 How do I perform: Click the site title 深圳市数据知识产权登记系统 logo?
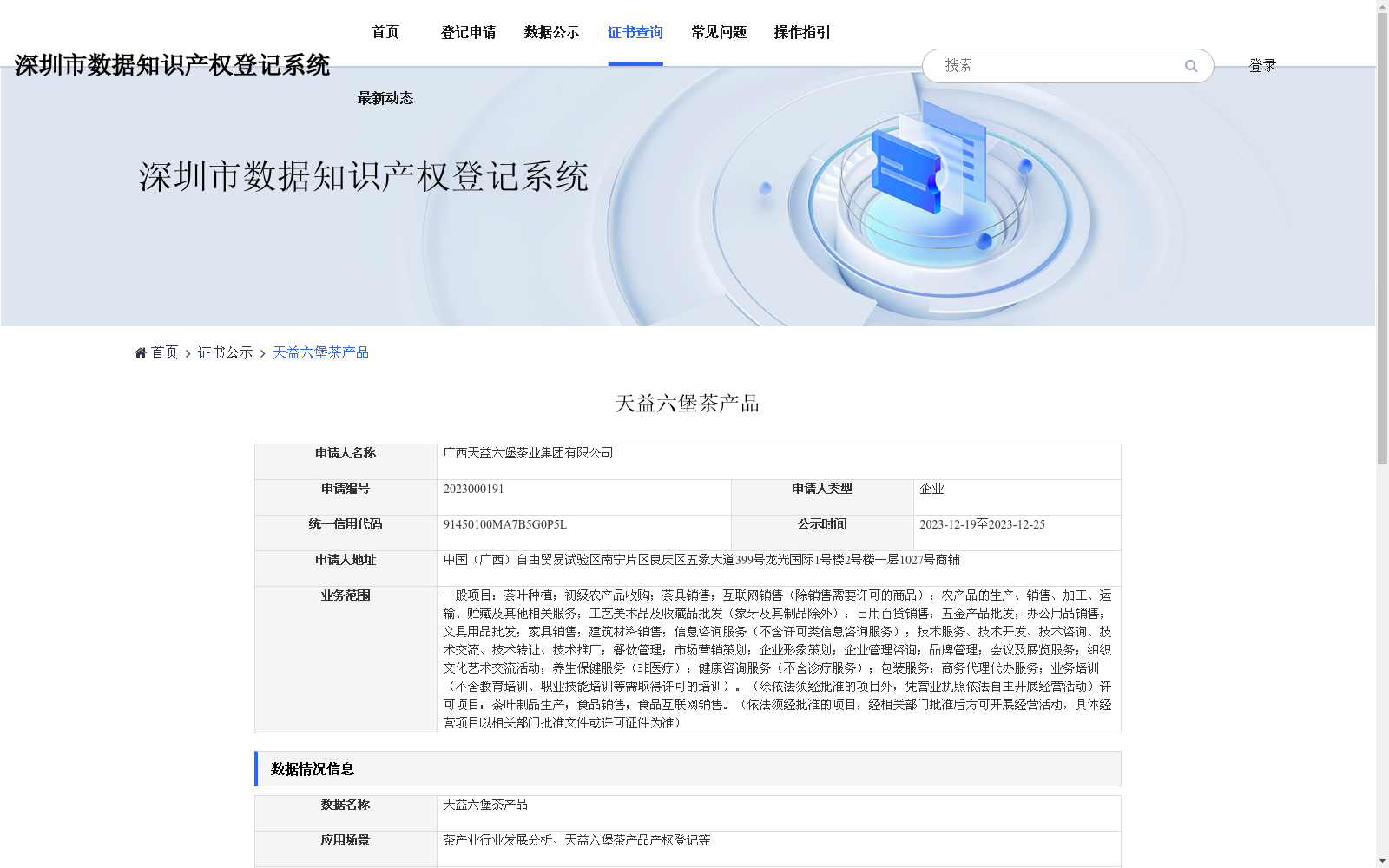click(x=172, y=65)
